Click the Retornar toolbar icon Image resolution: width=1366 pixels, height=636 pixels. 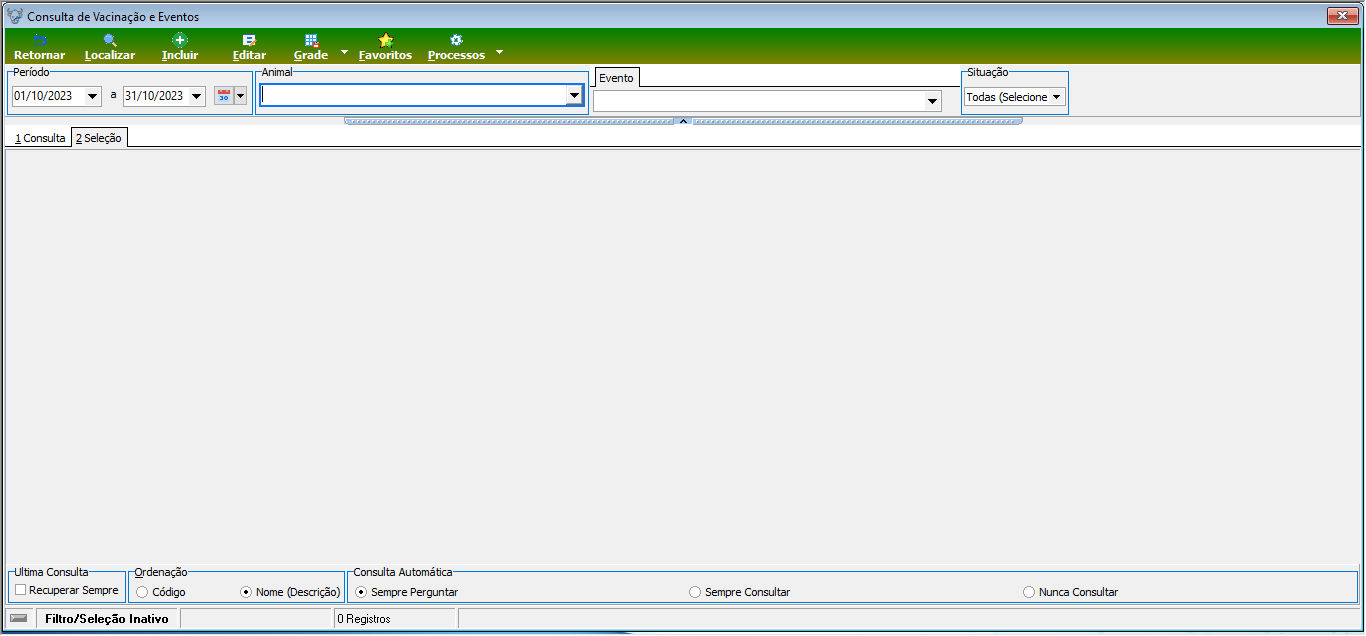(40, 40)
